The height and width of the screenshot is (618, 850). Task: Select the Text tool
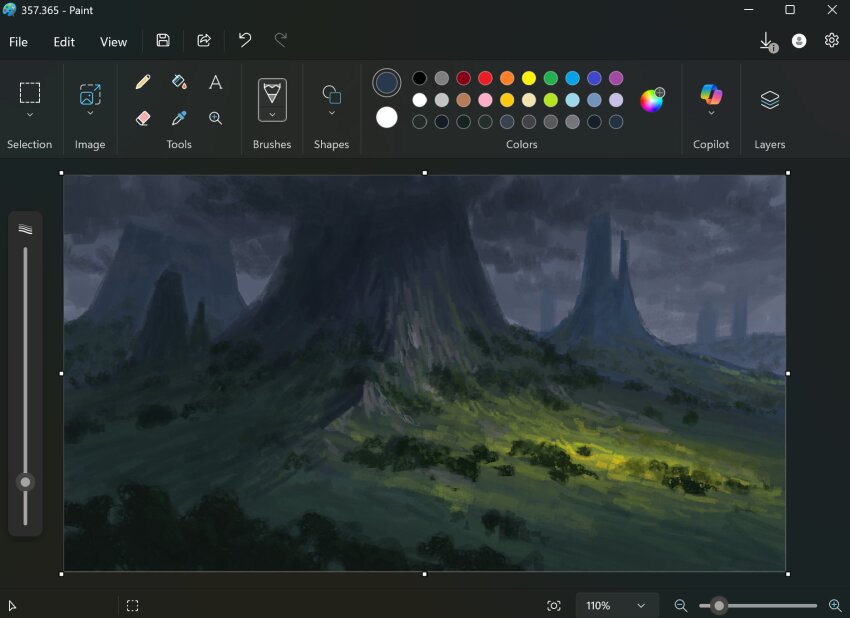(215, 81)
